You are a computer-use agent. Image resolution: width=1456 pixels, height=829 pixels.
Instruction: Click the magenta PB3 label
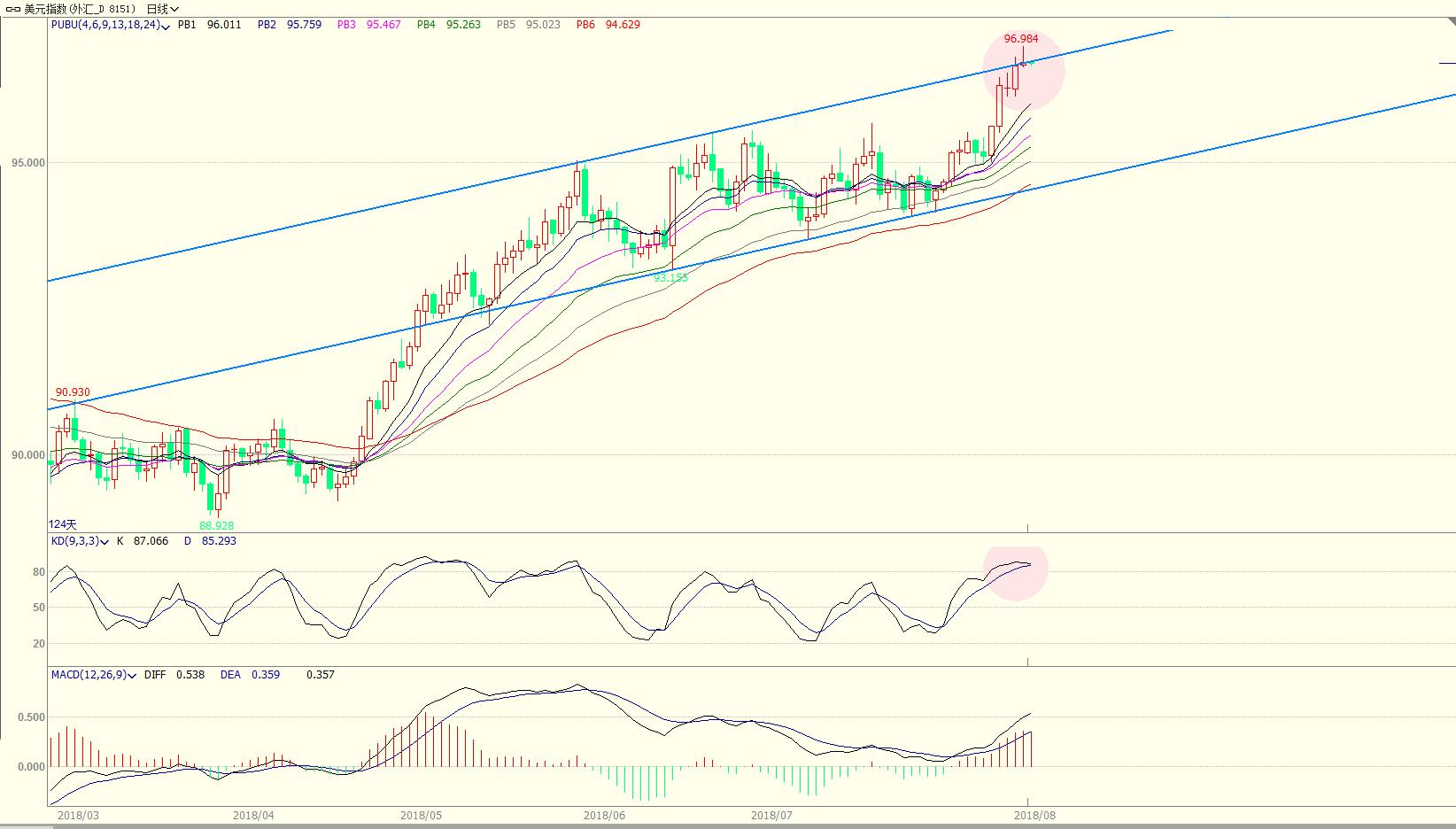point(346,25)
